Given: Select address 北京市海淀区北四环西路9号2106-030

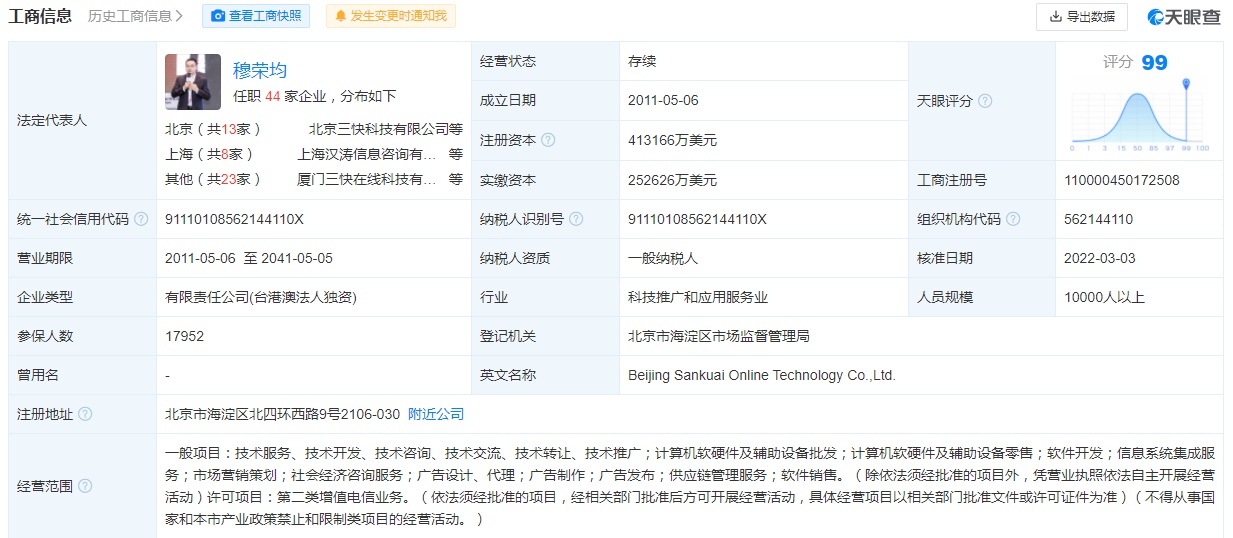Looking at the screenshot, I should tap(282, 414).
